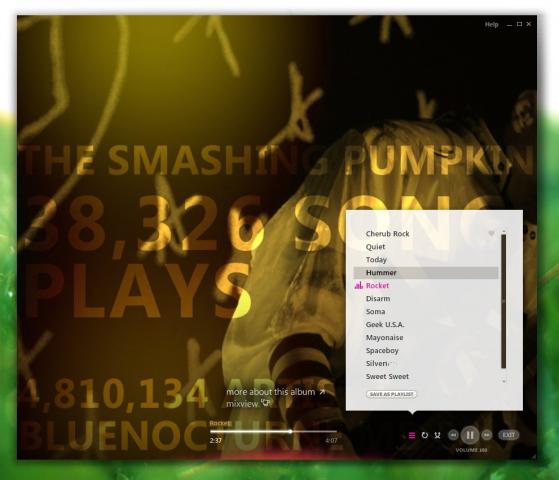
Task: Exit the now playing view
Action: 508,435
